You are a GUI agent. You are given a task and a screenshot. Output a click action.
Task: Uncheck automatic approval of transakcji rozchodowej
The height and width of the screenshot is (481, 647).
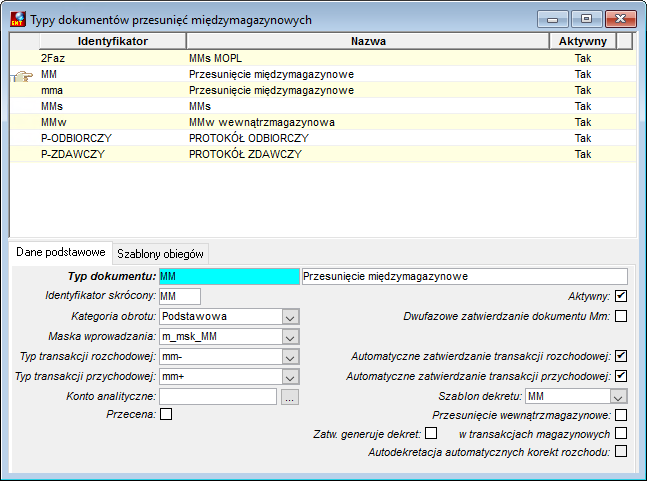pyautogui.click(x=621, y=356)
